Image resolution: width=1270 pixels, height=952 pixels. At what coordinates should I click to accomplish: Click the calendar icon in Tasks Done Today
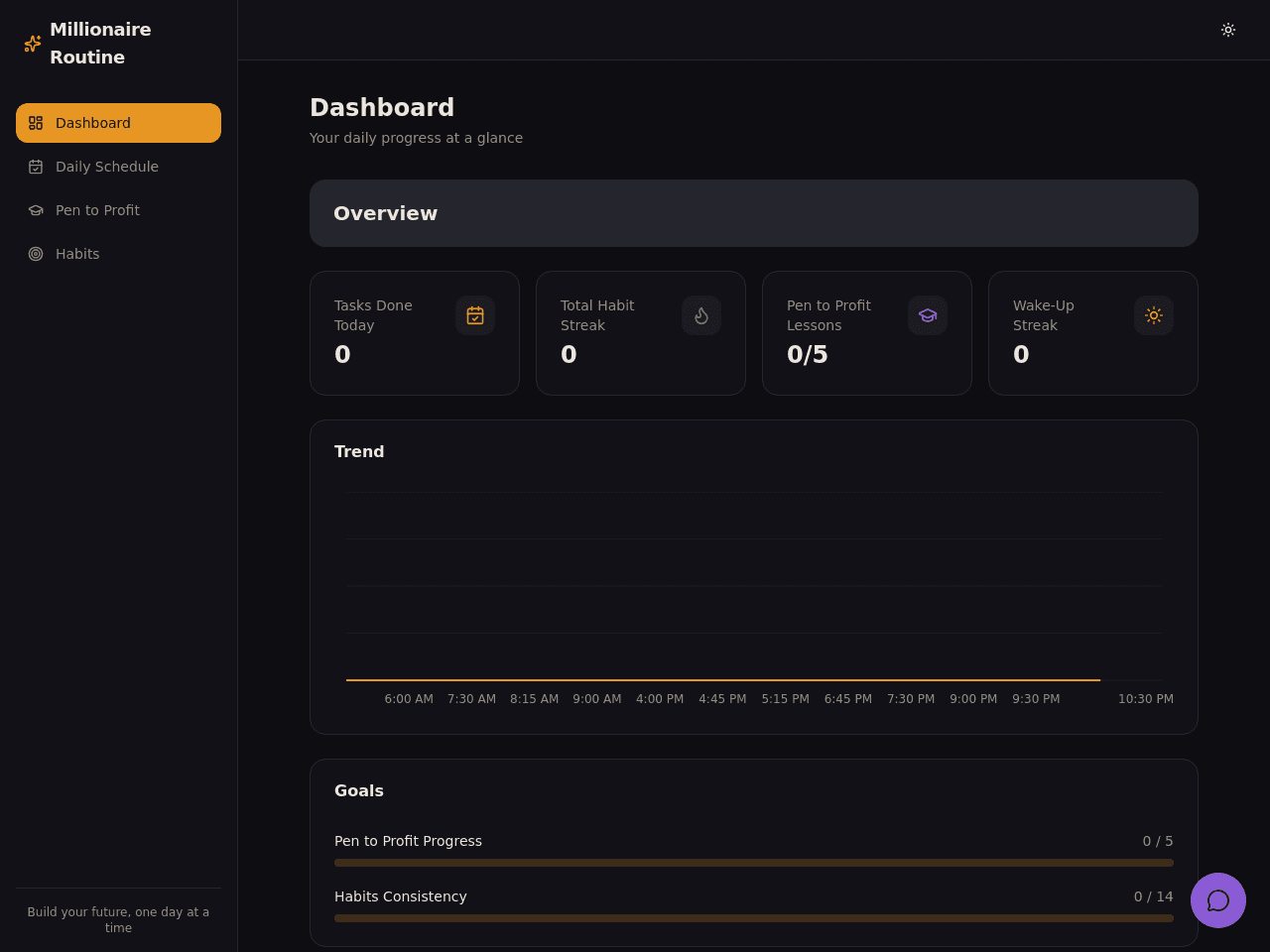click(x=475, y=315)
